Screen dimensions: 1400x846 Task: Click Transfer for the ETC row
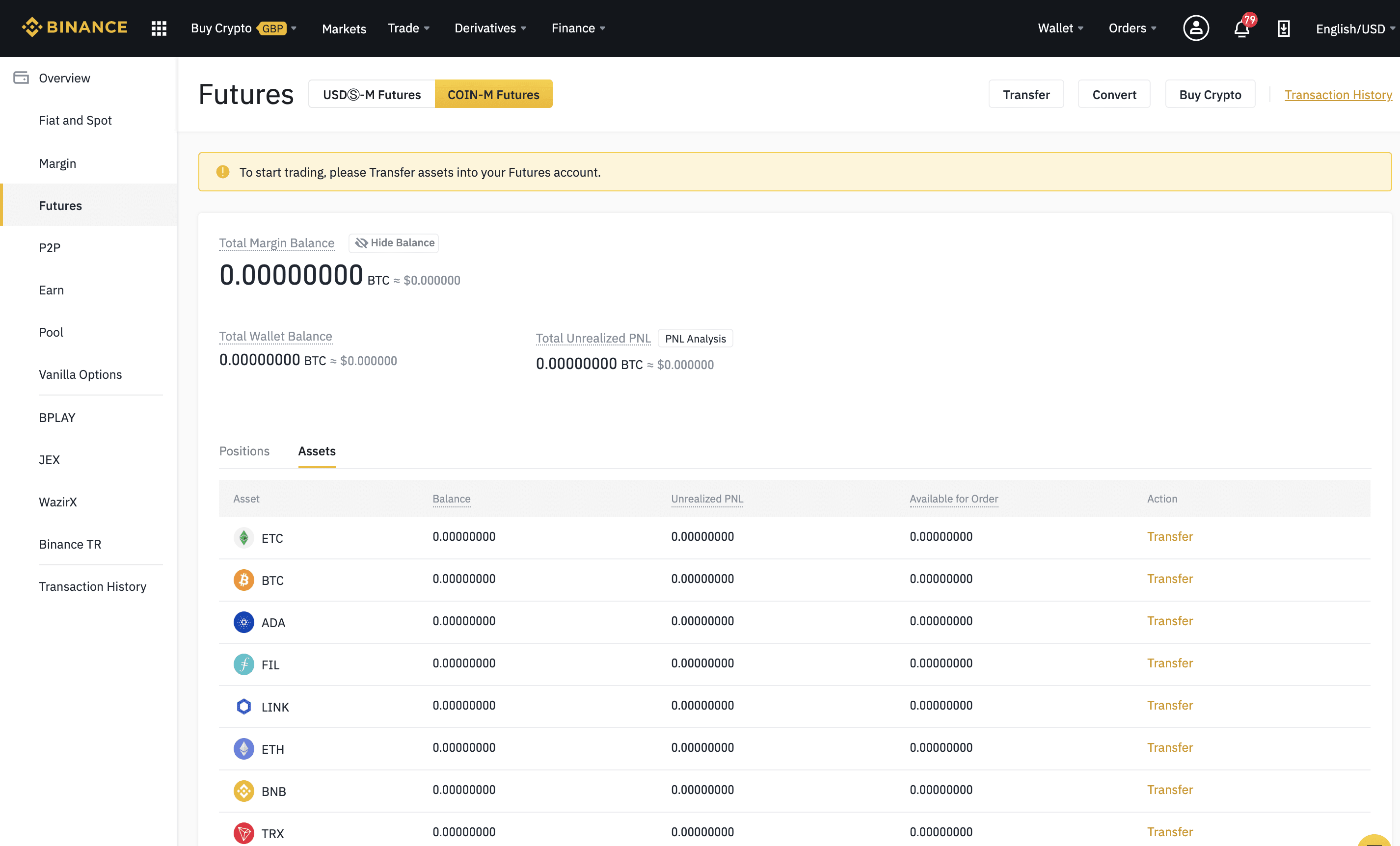click(1169, 536)
